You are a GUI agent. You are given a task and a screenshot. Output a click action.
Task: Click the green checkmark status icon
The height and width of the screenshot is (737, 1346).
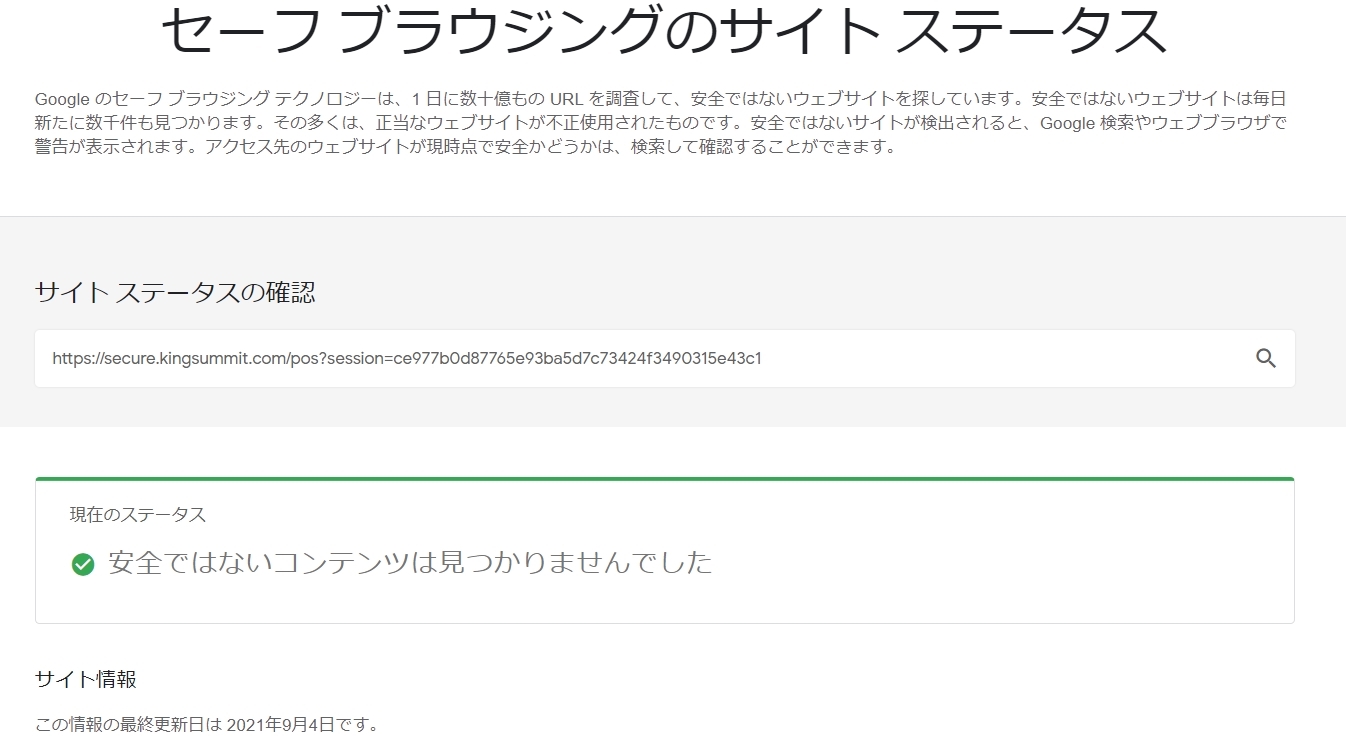click(x=83, y=563)
